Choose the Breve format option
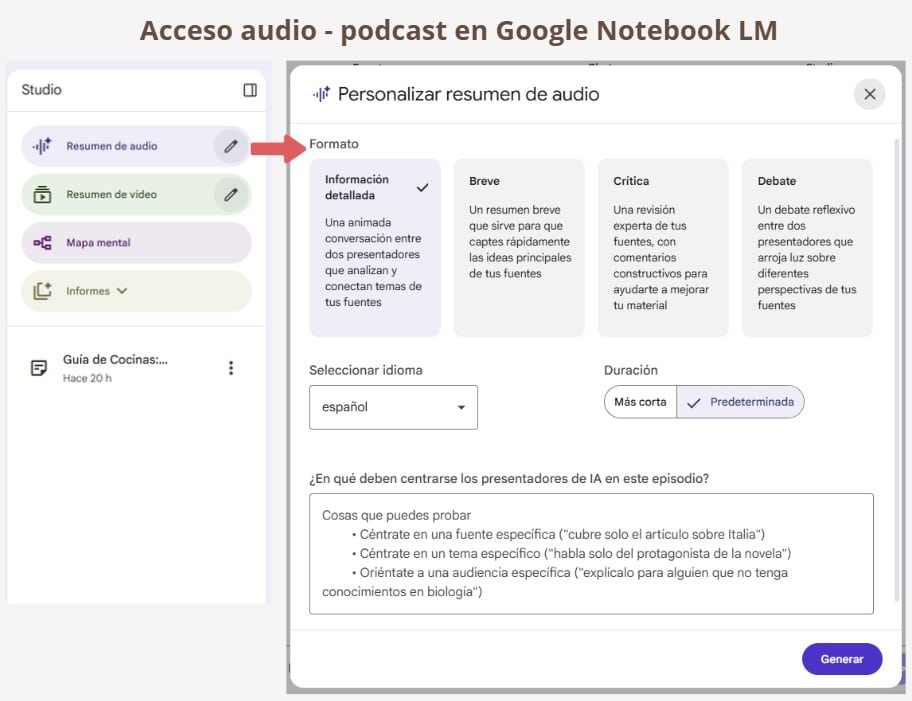The width and height of the screenshot is (912, 701). [x=518, y=247]
